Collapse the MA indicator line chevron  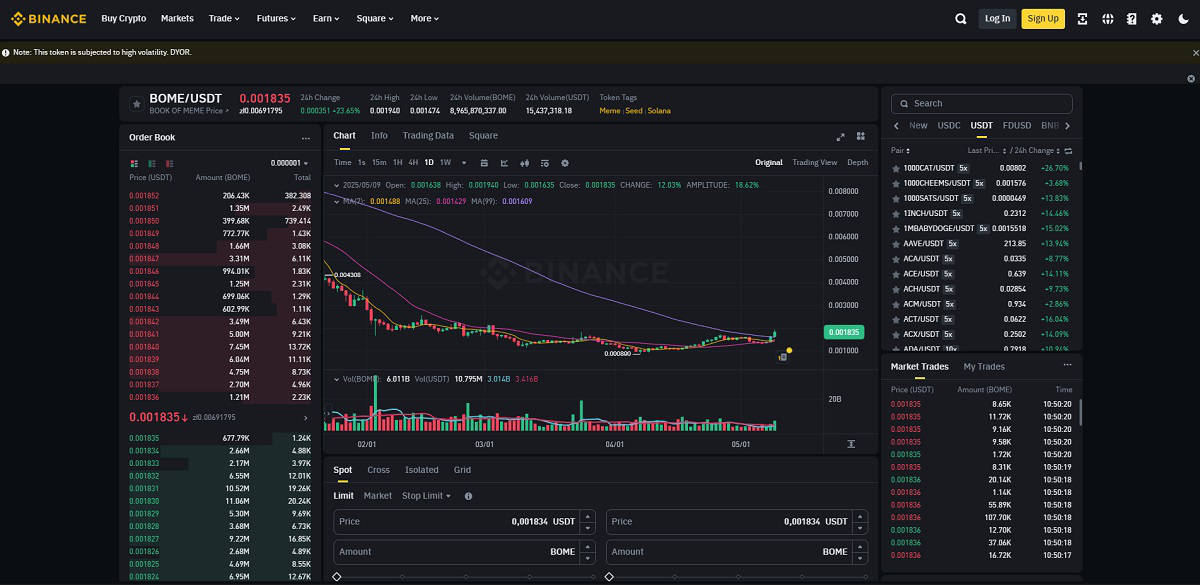[337, 201]
